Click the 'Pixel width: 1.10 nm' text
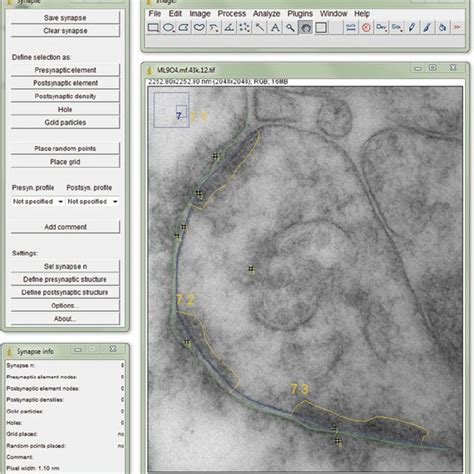This screenshot has height=474, width=474. pos(33,468)
